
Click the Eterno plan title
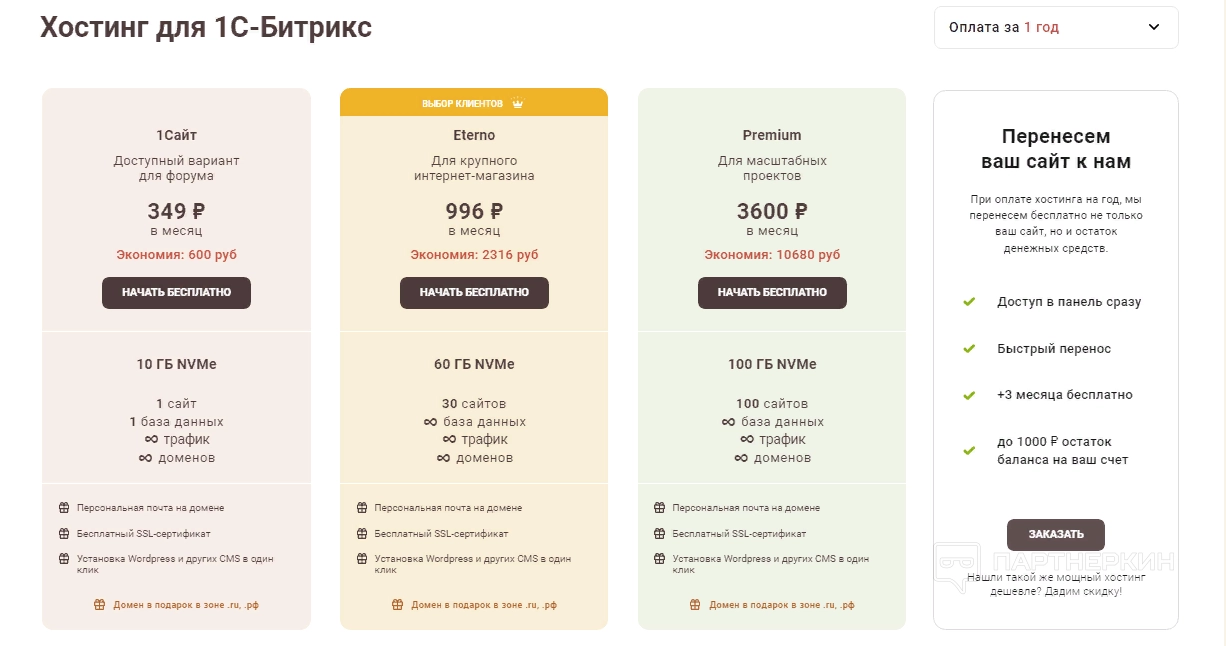click(474, 135)
